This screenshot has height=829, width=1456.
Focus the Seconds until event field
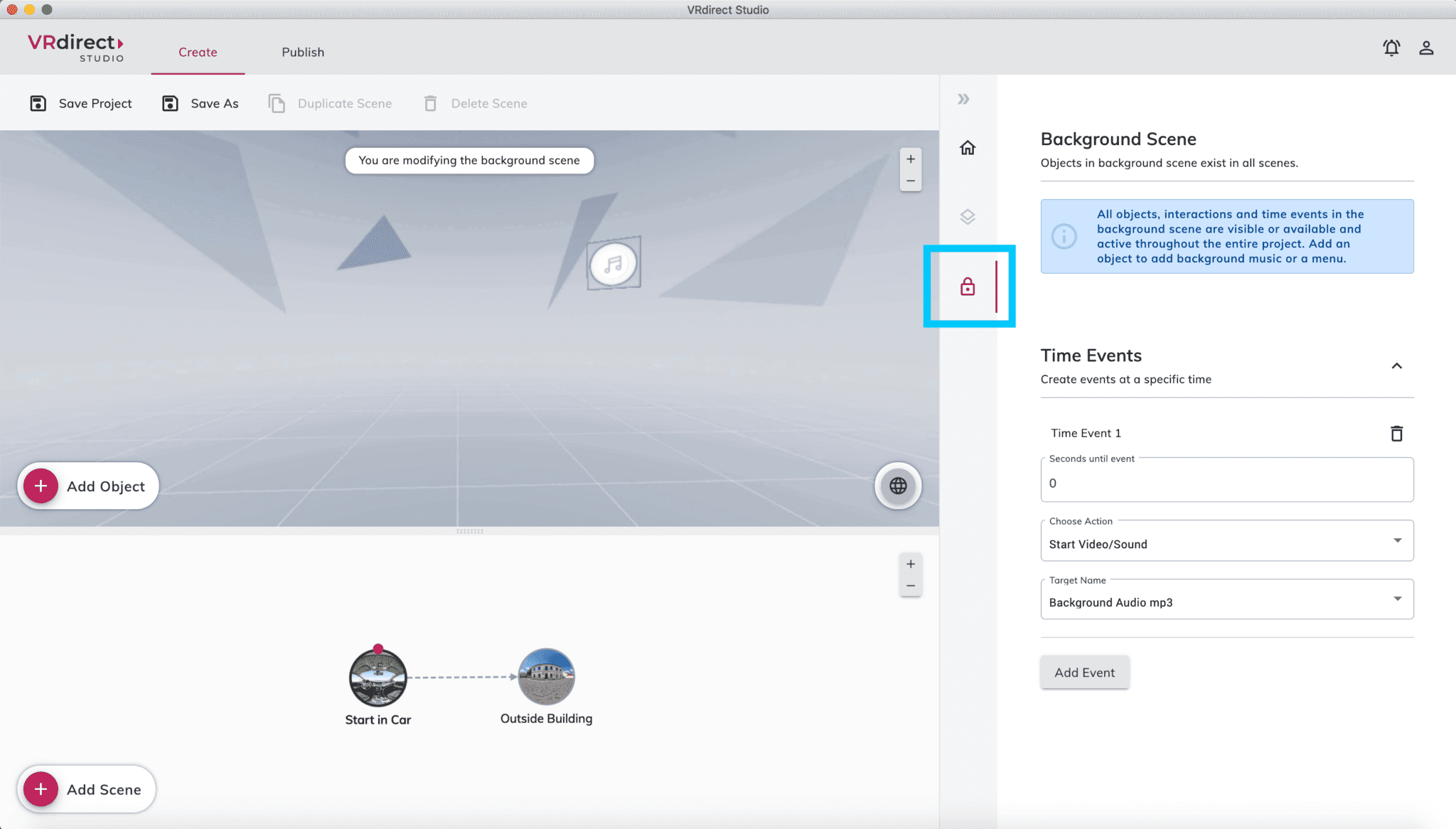tap(1227, 481)
